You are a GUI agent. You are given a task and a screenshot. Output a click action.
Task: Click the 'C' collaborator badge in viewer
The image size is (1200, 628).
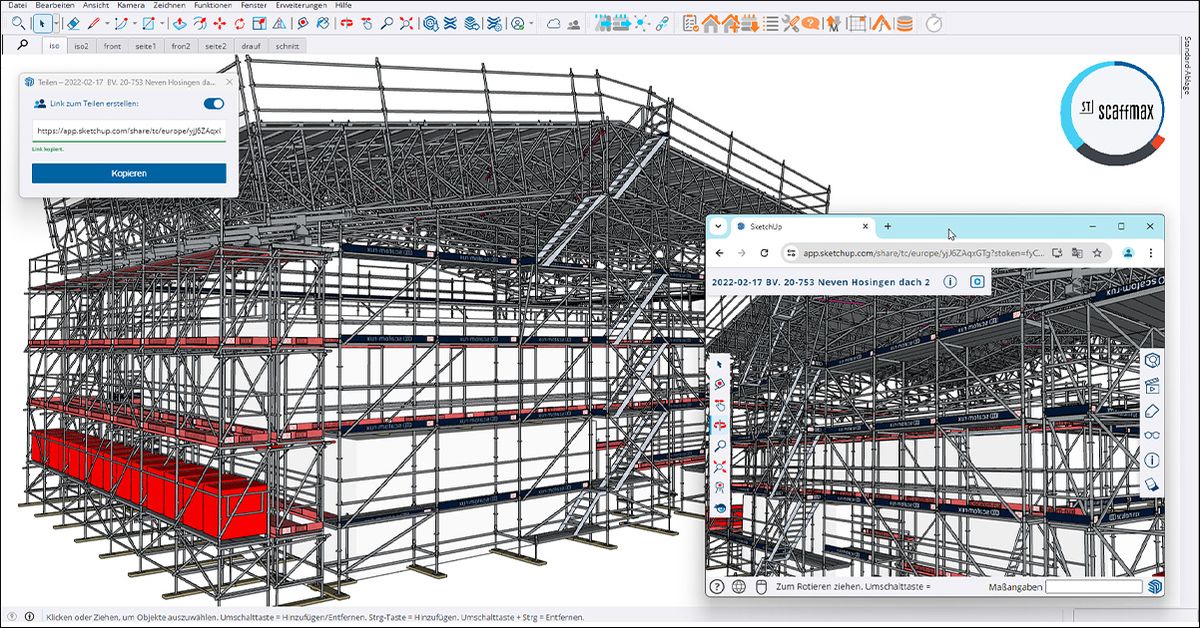[x=977, y=282]
